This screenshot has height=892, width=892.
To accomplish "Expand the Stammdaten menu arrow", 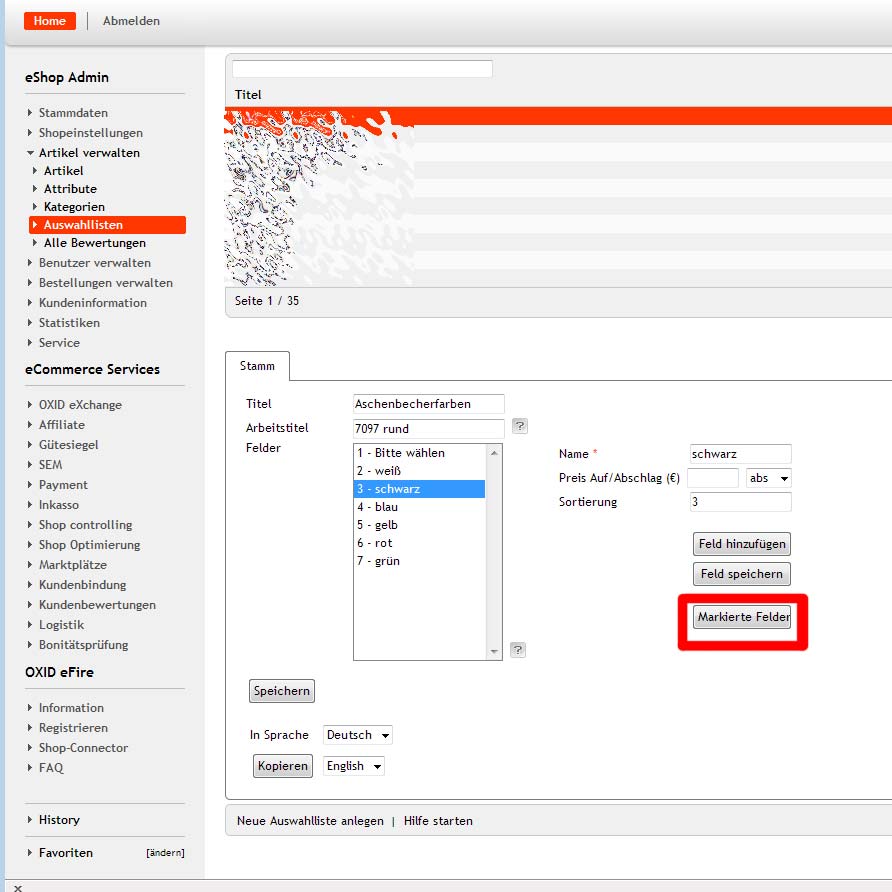I will pos(30,113).
